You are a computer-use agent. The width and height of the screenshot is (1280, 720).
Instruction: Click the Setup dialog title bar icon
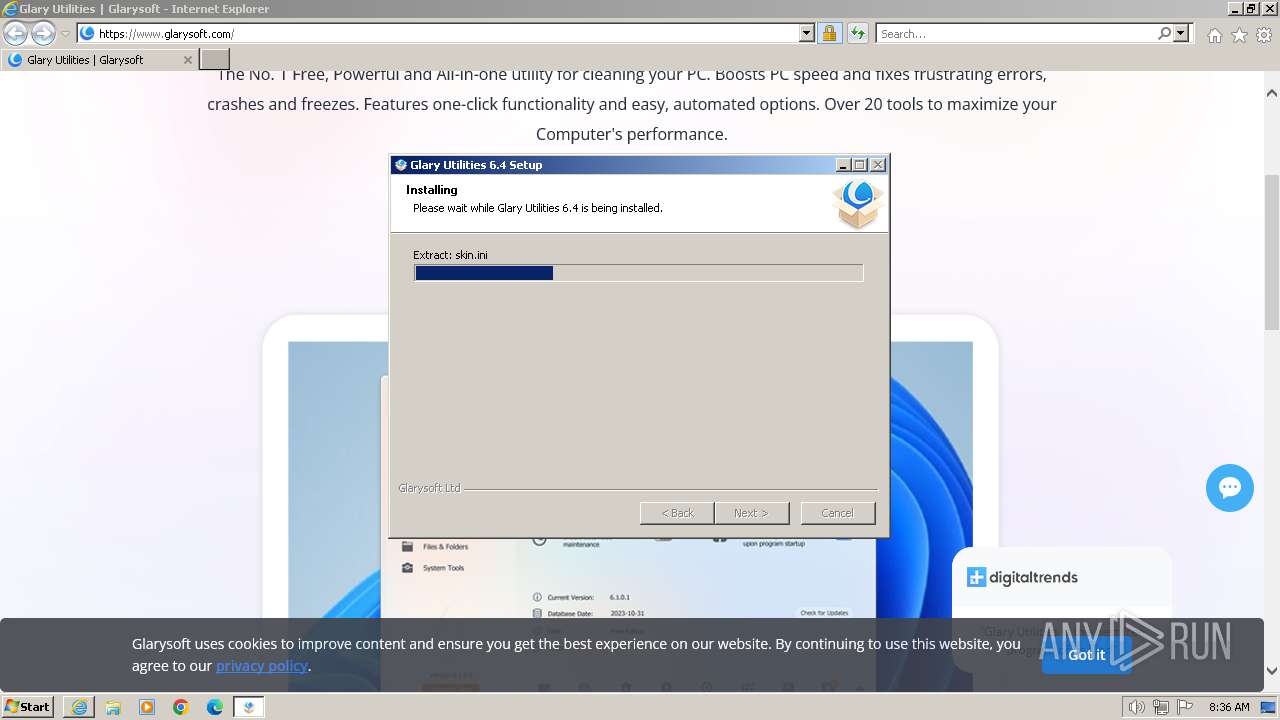coord(401,165)
